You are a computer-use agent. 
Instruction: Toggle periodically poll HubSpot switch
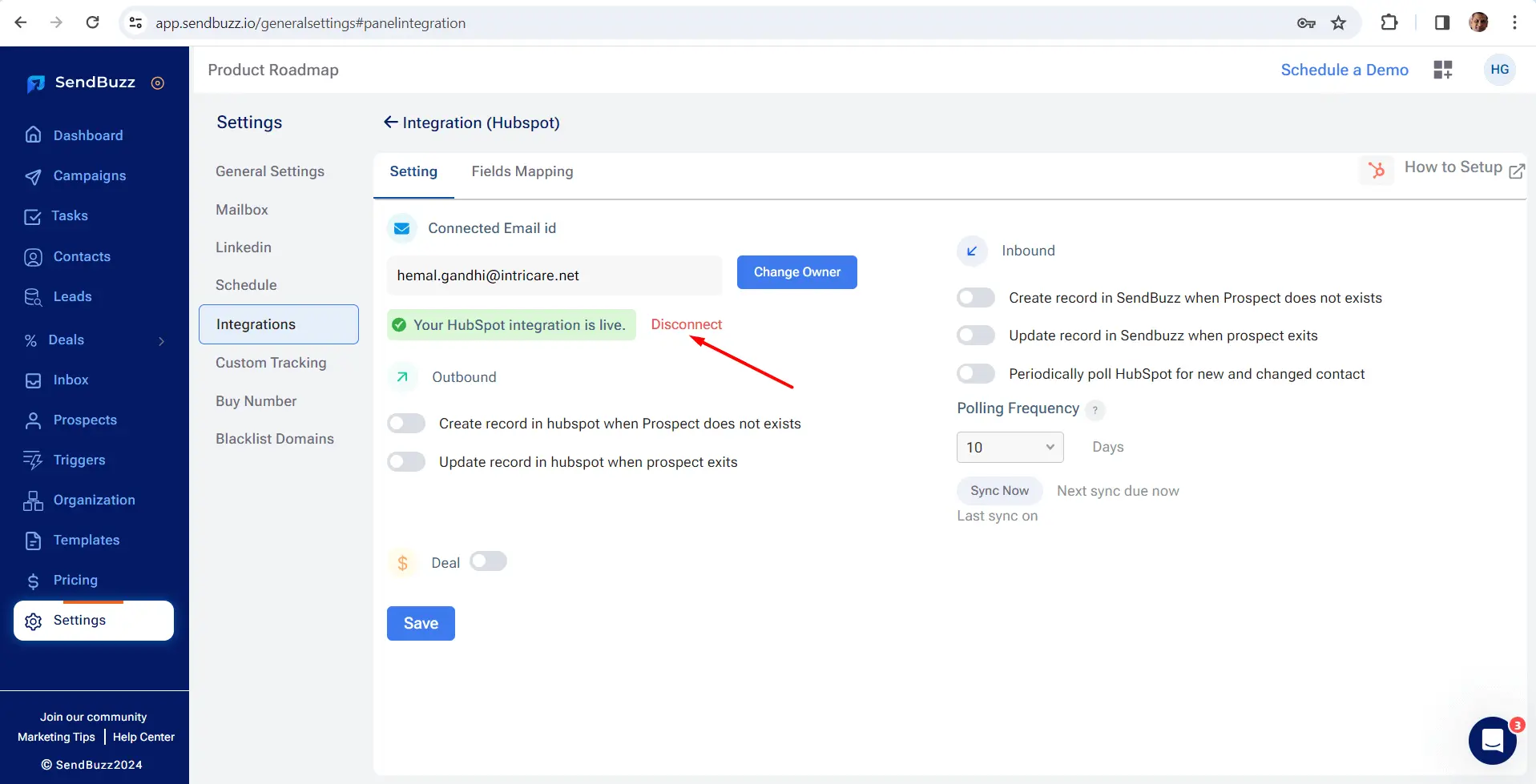[x=976, y=374]
